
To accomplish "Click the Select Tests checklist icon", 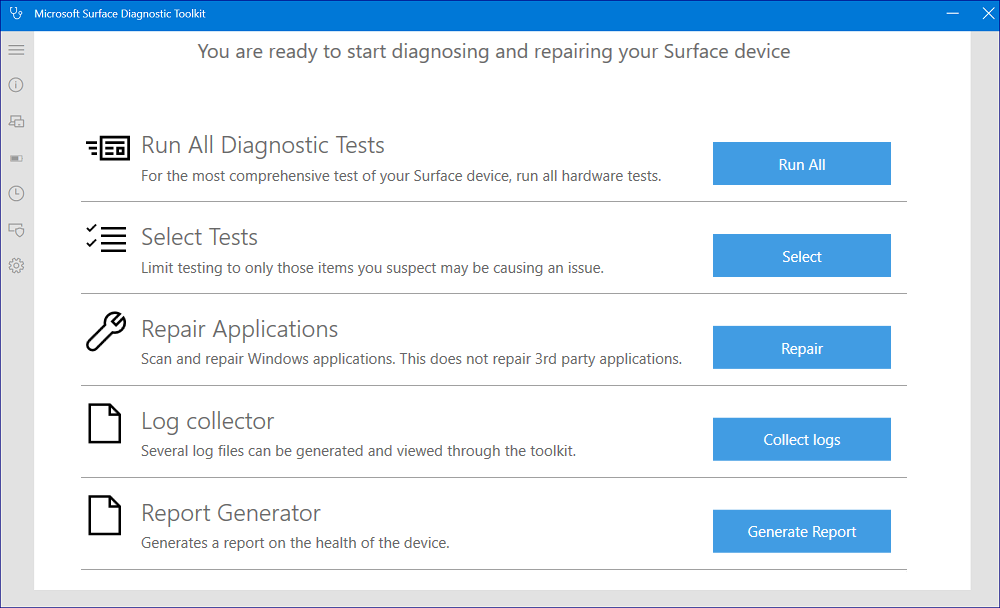I will [x=106, y=238].
